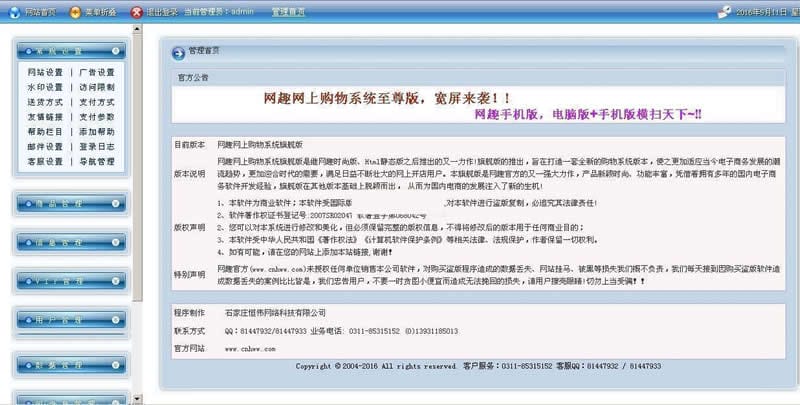Expand the 商品管理 panel chevron

click(x=116, y=203)
